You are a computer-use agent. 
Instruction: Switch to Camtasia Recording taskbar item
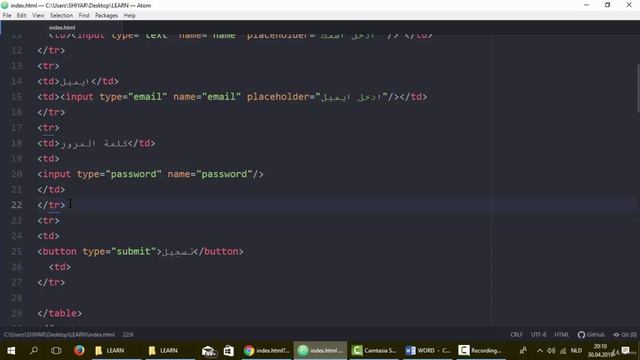pos(481,351)
